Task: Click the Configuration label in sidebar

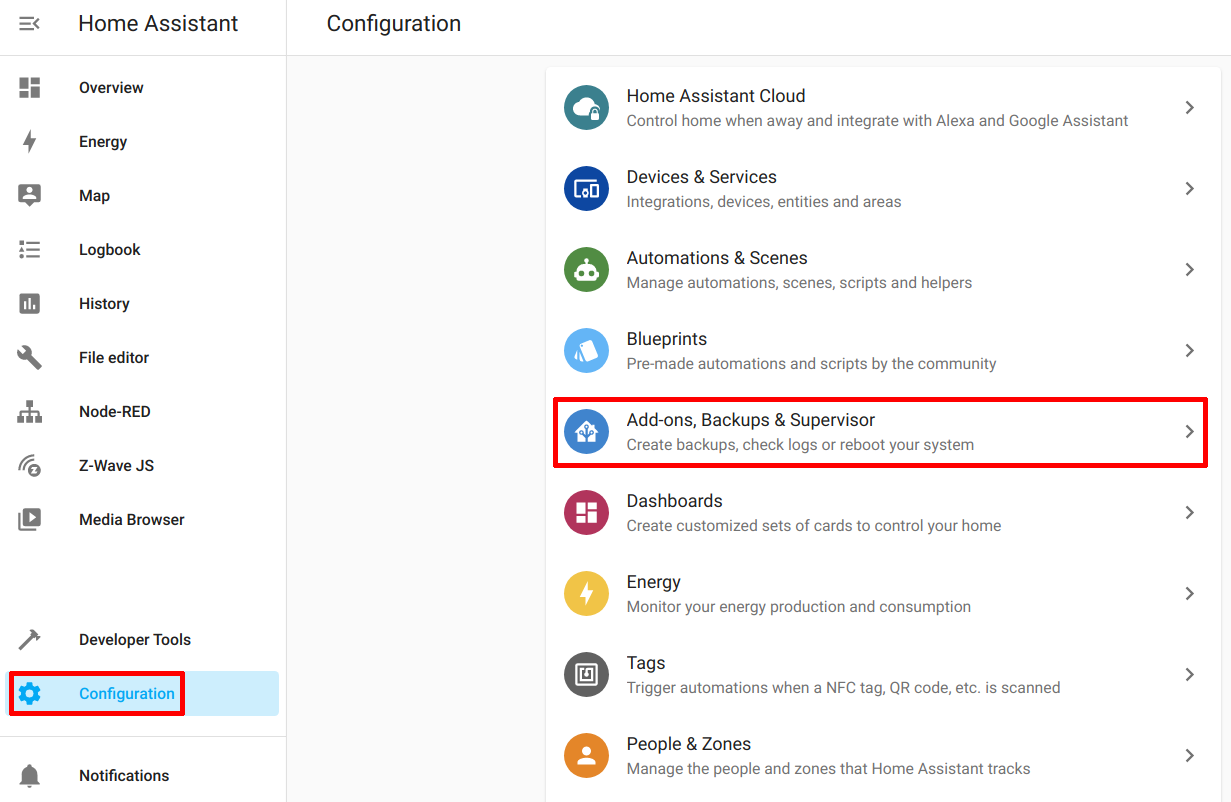Action: tap(127, 694)
